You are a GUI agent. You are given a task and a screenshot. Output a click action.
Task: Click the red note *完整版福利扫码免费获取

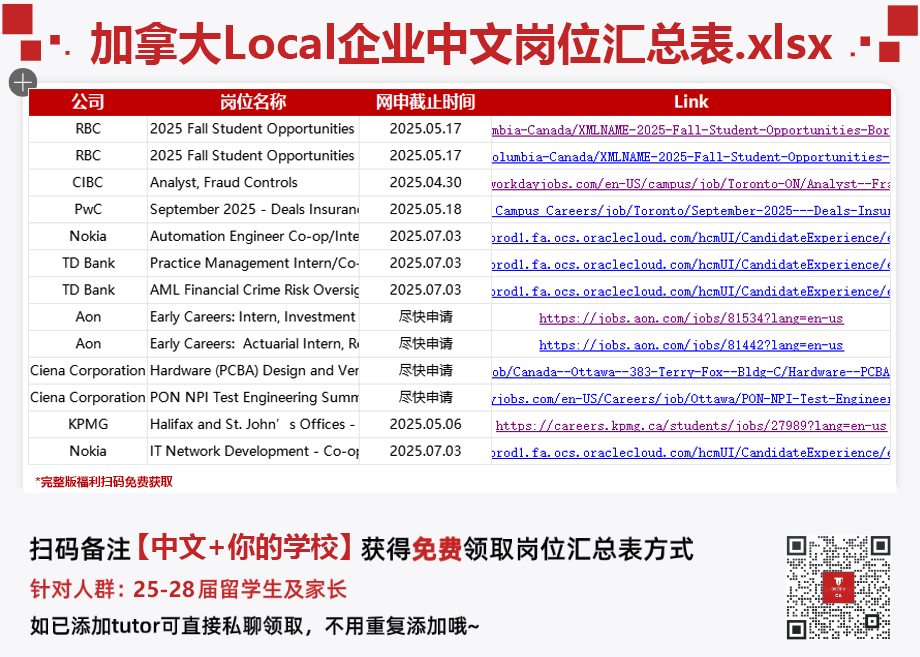104,482
